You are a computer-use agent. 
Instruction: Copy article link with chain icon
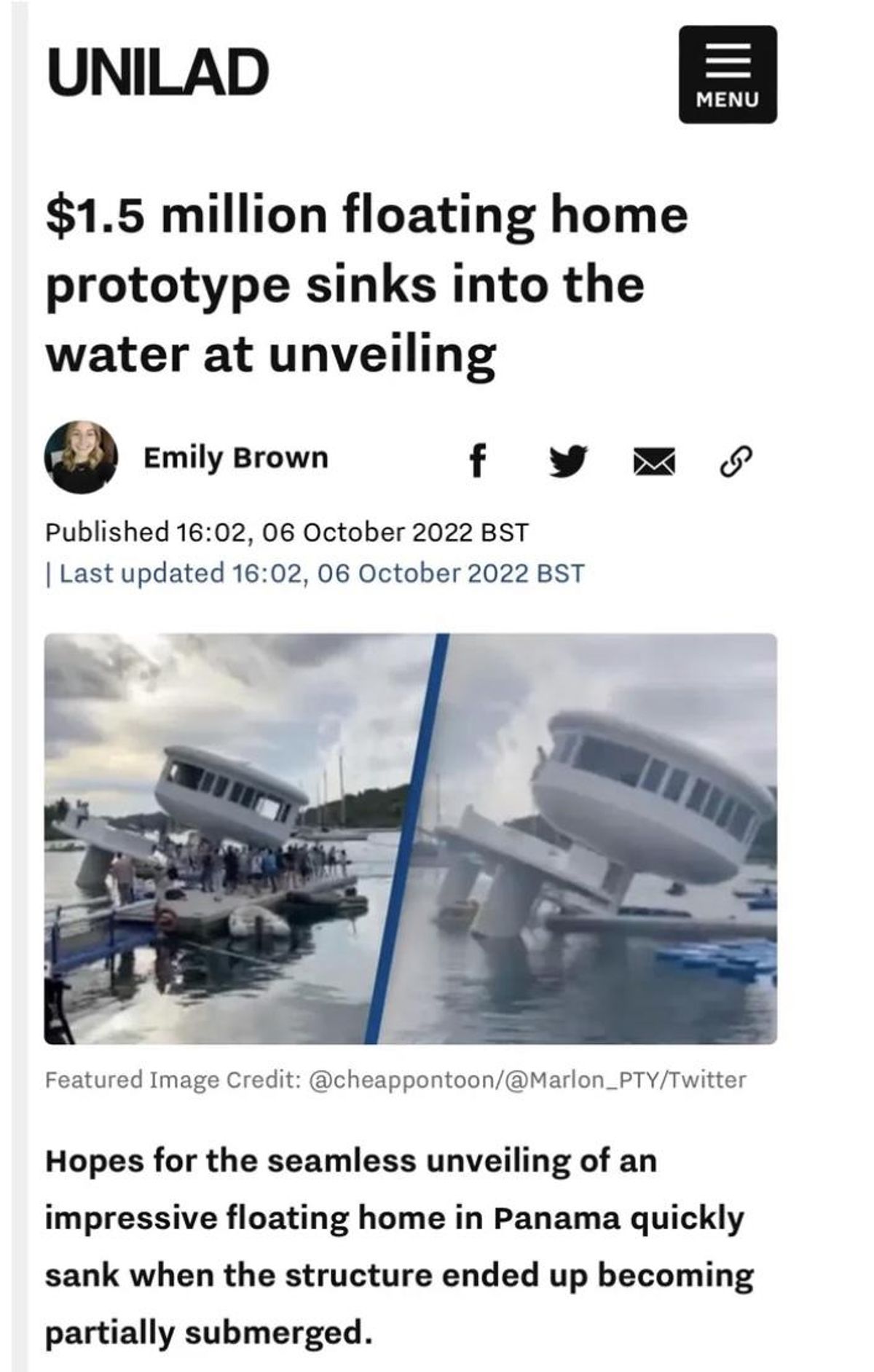(x=736, y=462)
